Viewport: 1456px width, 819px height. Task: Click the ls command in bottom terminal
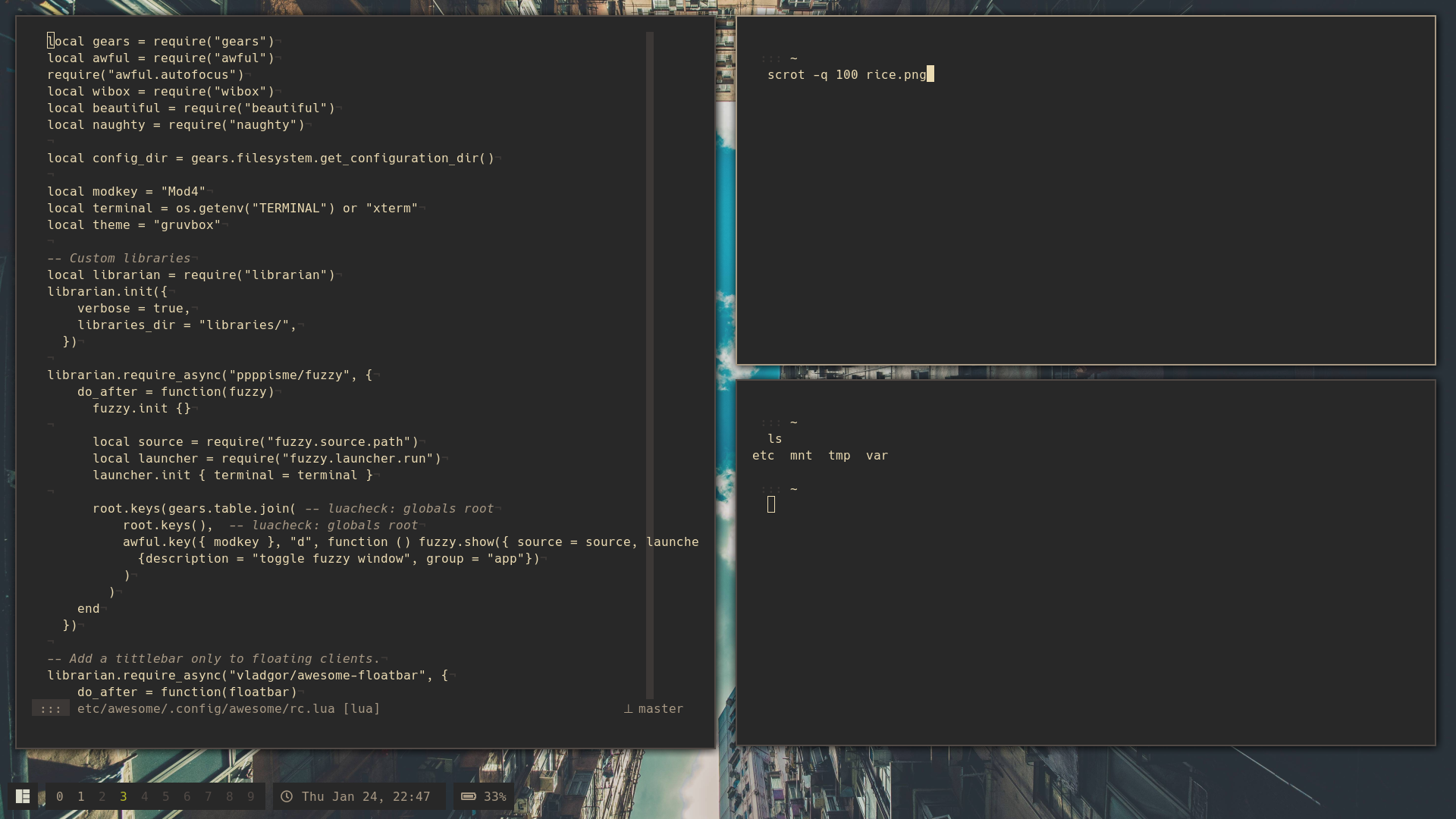(x=774, y=438)
